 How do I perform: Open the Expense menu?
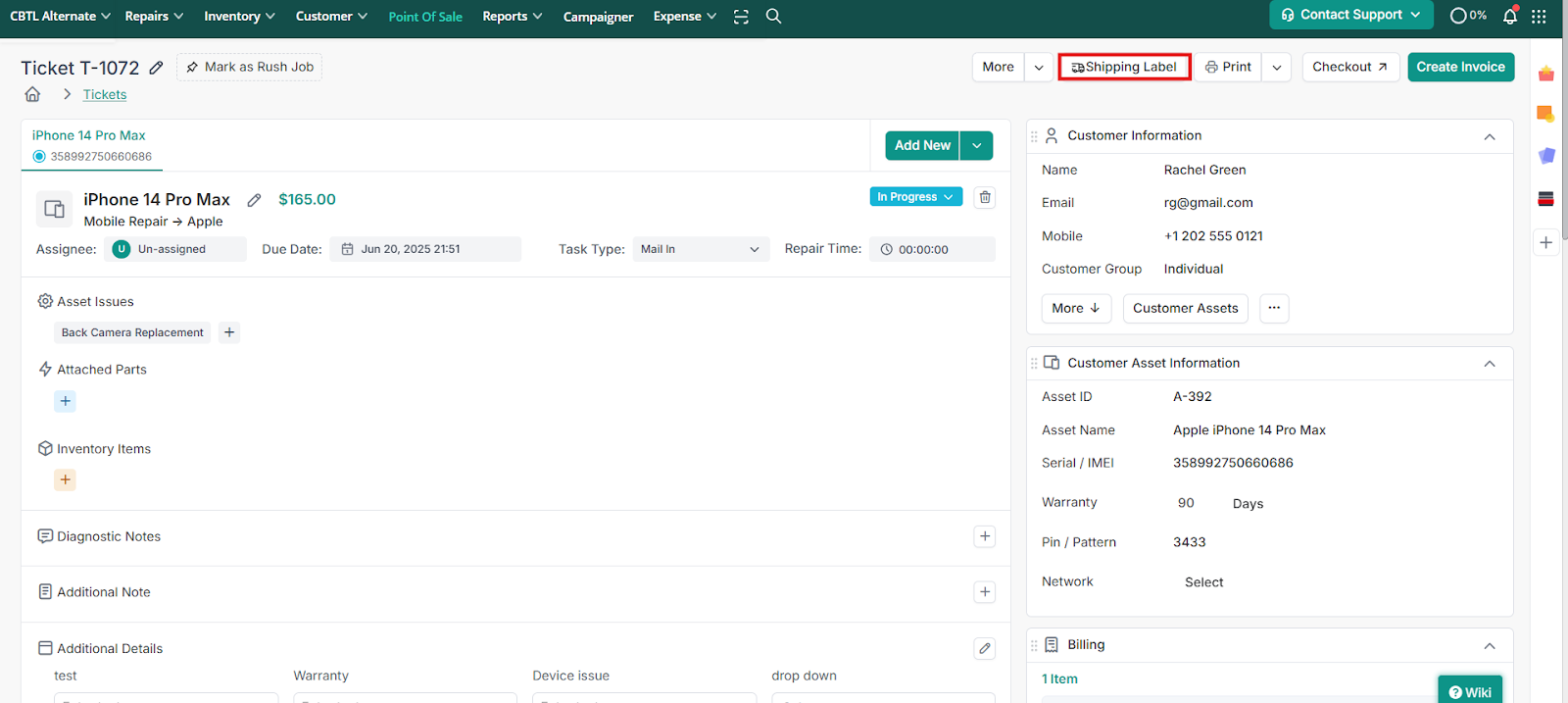[x=684, y=17]
